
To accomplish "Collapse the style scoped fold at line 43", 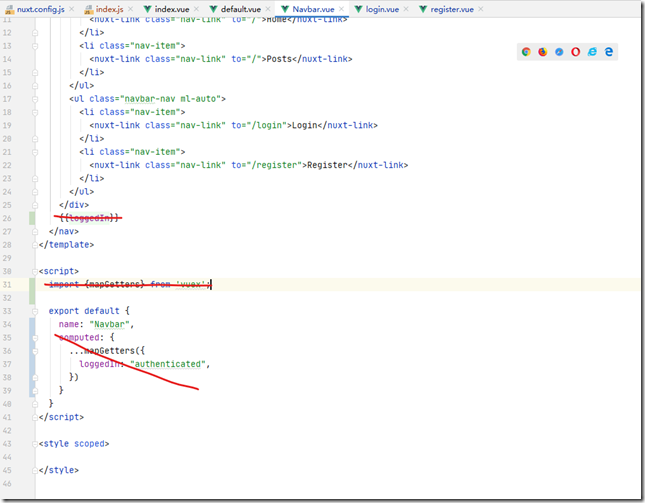I will click(x=35, y=444).
